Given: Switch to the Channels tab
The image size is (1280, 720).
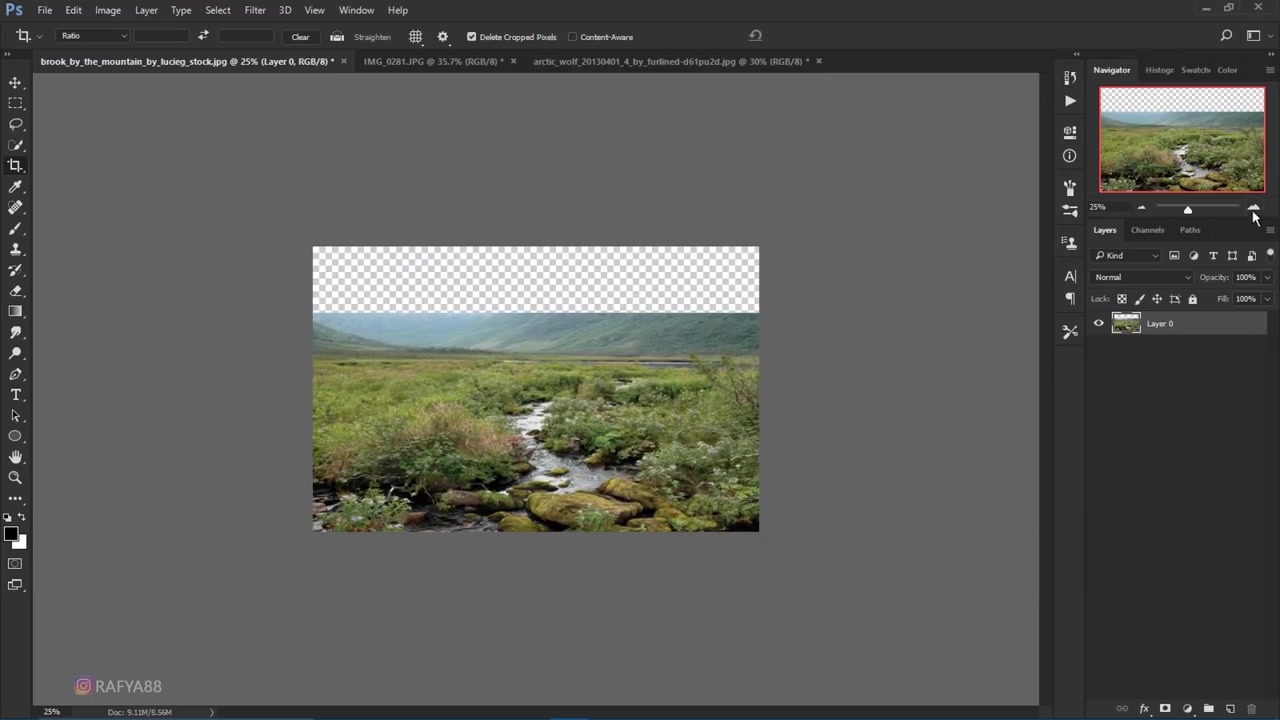Looking at the screenshot, I should pyautogui.click(x=1147, y=229).
